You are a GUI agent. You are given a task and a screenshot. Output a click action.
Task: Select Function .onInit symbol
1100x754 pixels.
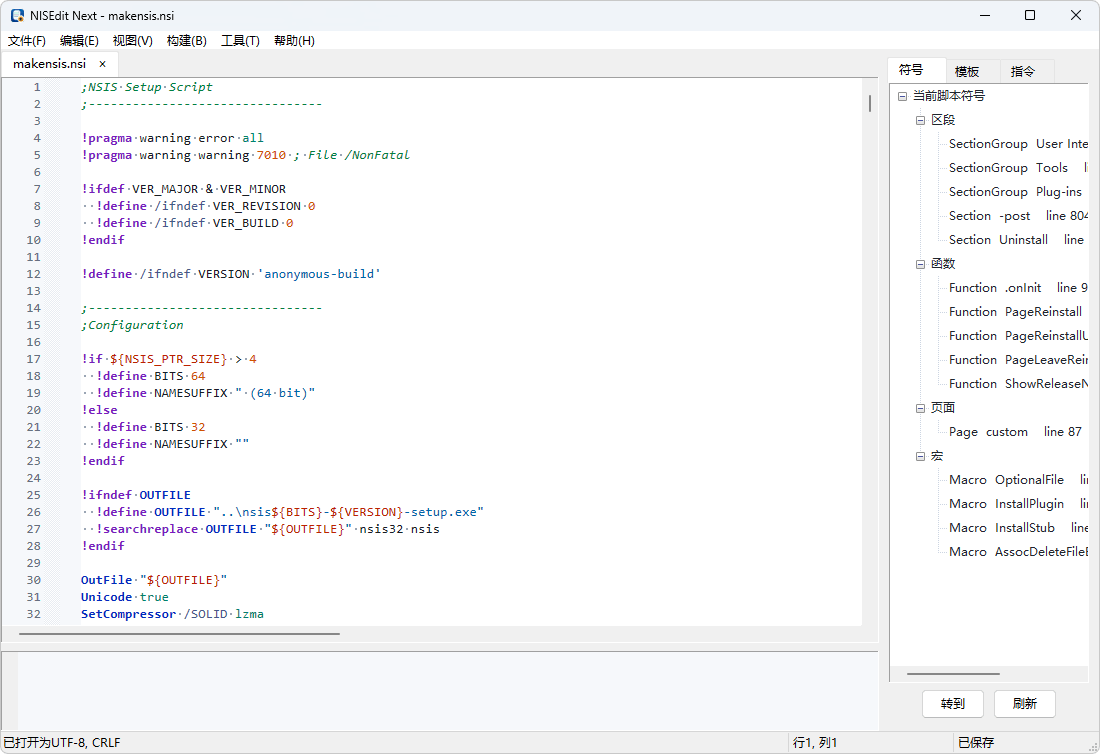coord(1018,288)
